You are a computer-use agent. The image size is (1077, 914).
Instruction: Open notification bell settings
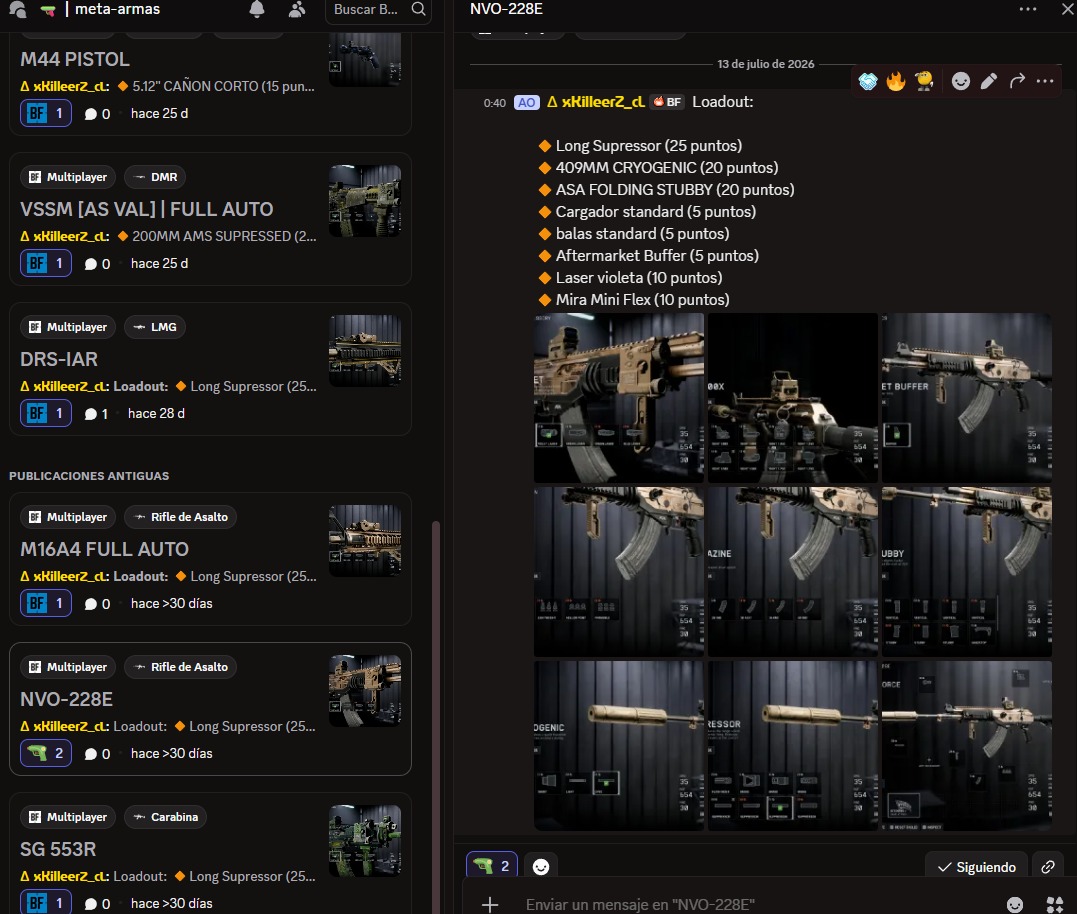[x=257, y=10]
